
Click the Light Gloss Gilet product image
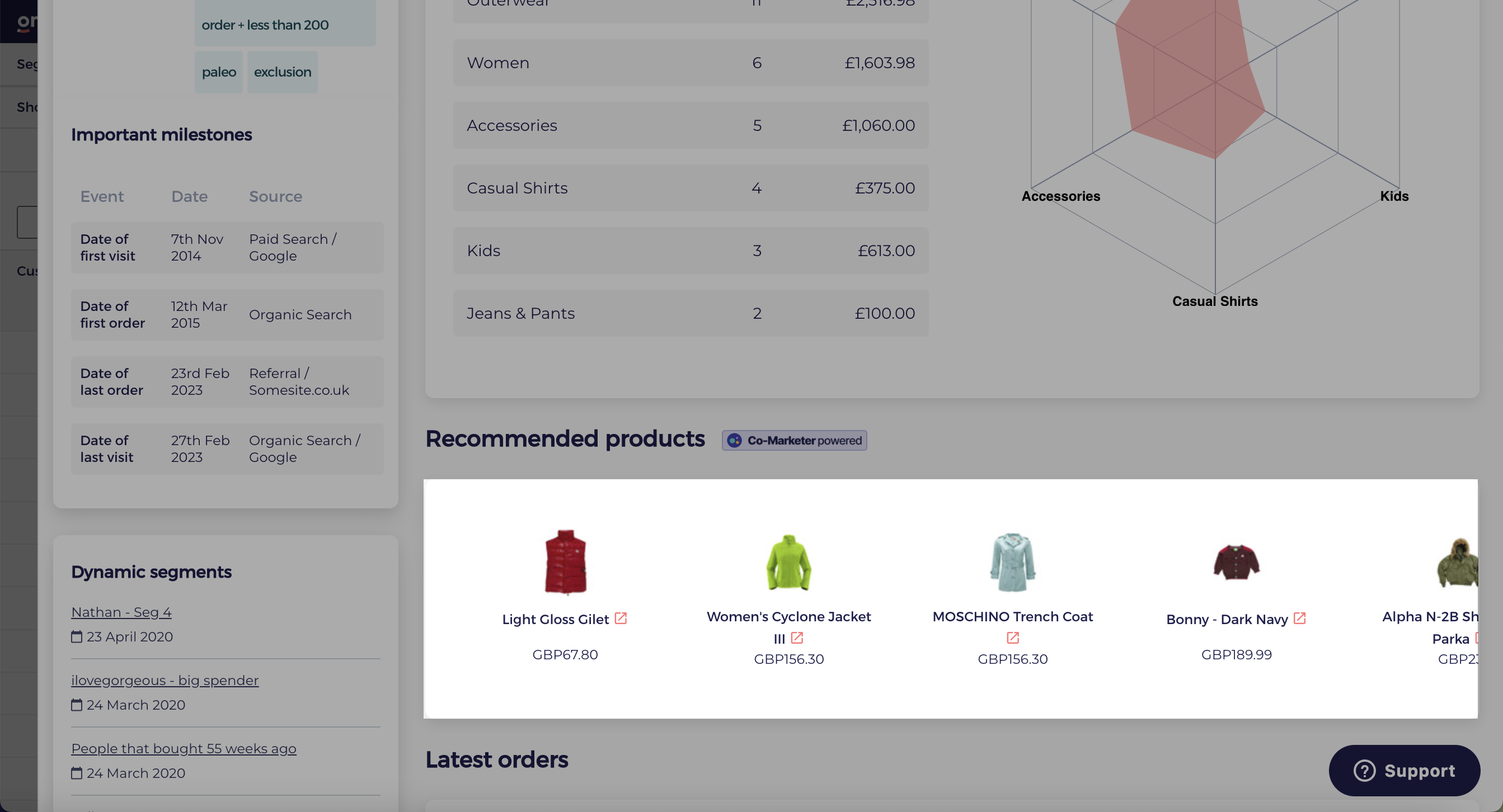pos(565,562)
